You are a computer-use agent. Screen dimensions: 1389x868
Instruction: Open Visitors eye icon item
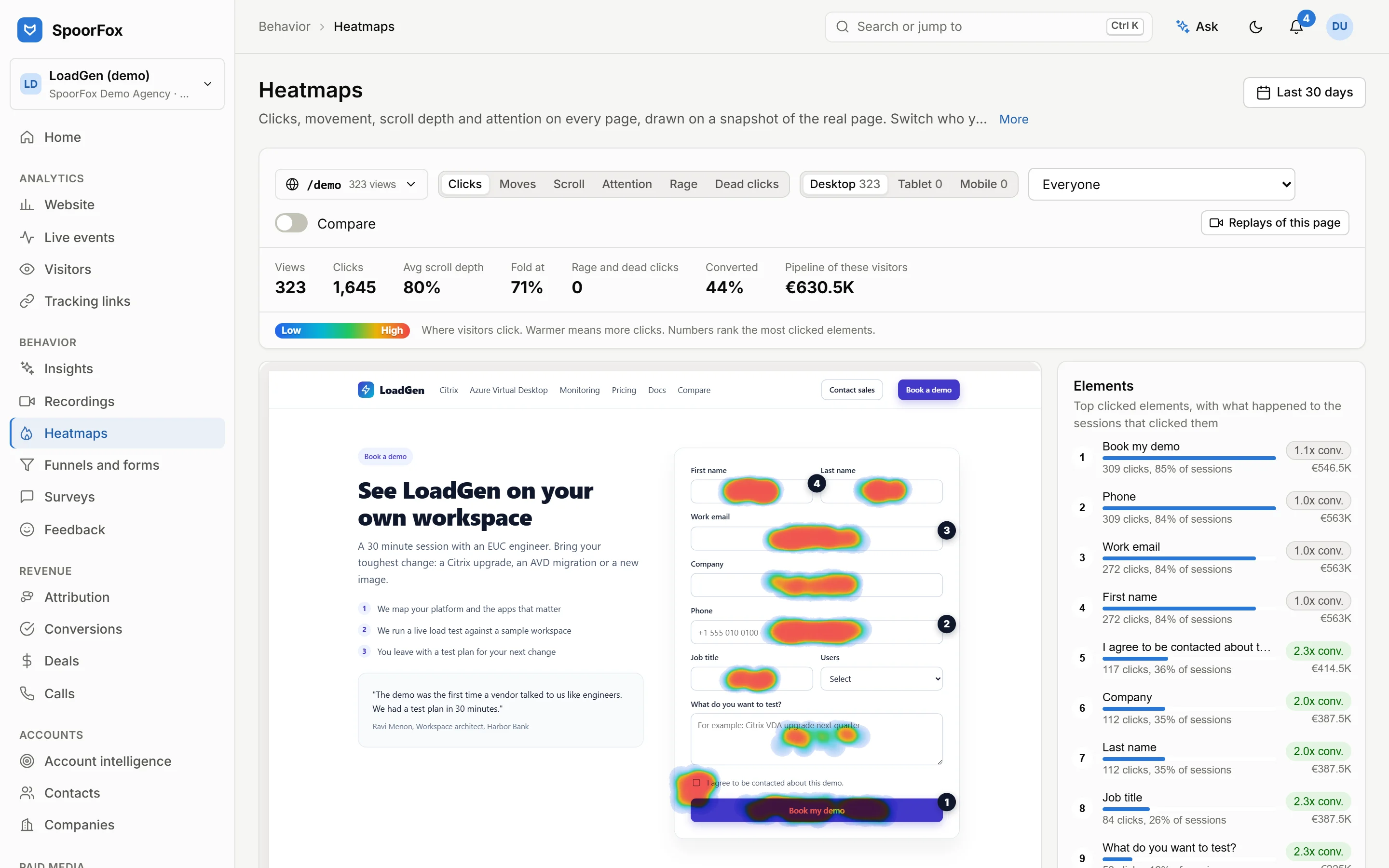coord(117,269)
